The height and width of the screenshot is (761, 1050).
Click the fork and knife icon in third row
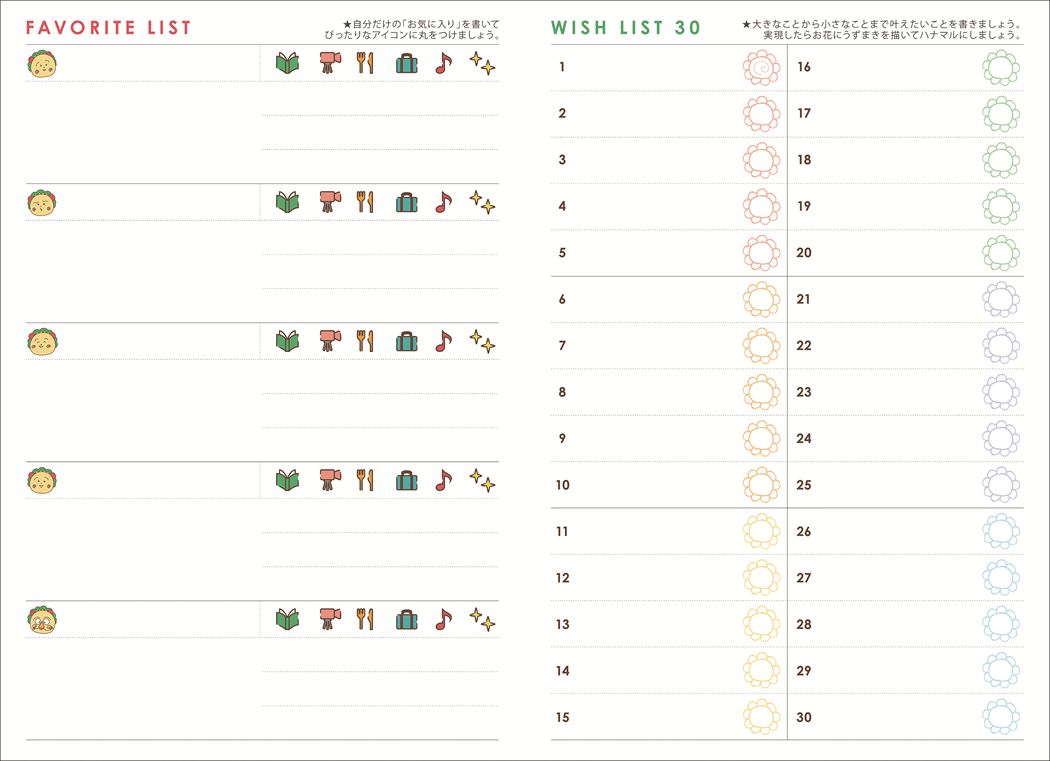[365, 341]
